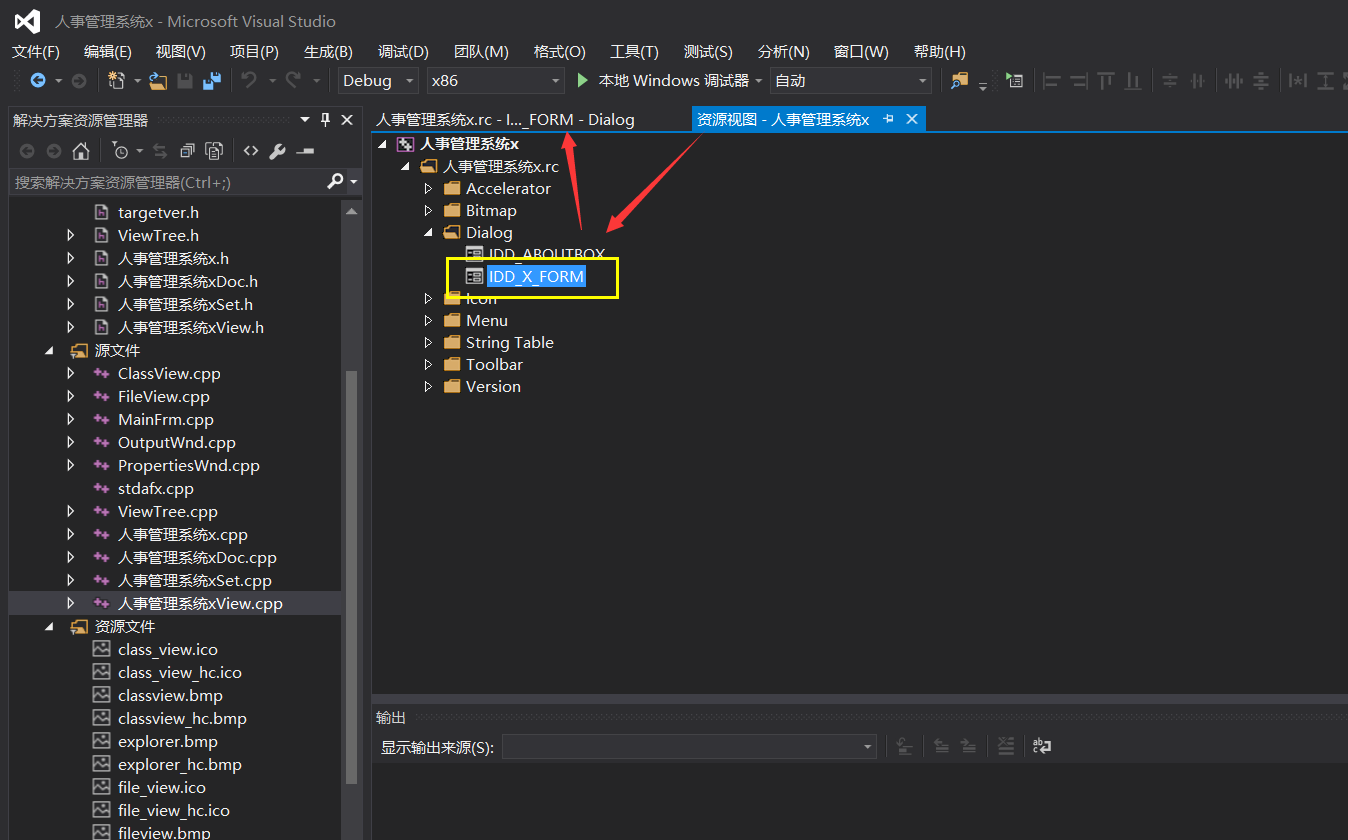Select the Menu resource folder
Screen dimensions: 1348x840
pyautogui.click(x=487, y=320)
